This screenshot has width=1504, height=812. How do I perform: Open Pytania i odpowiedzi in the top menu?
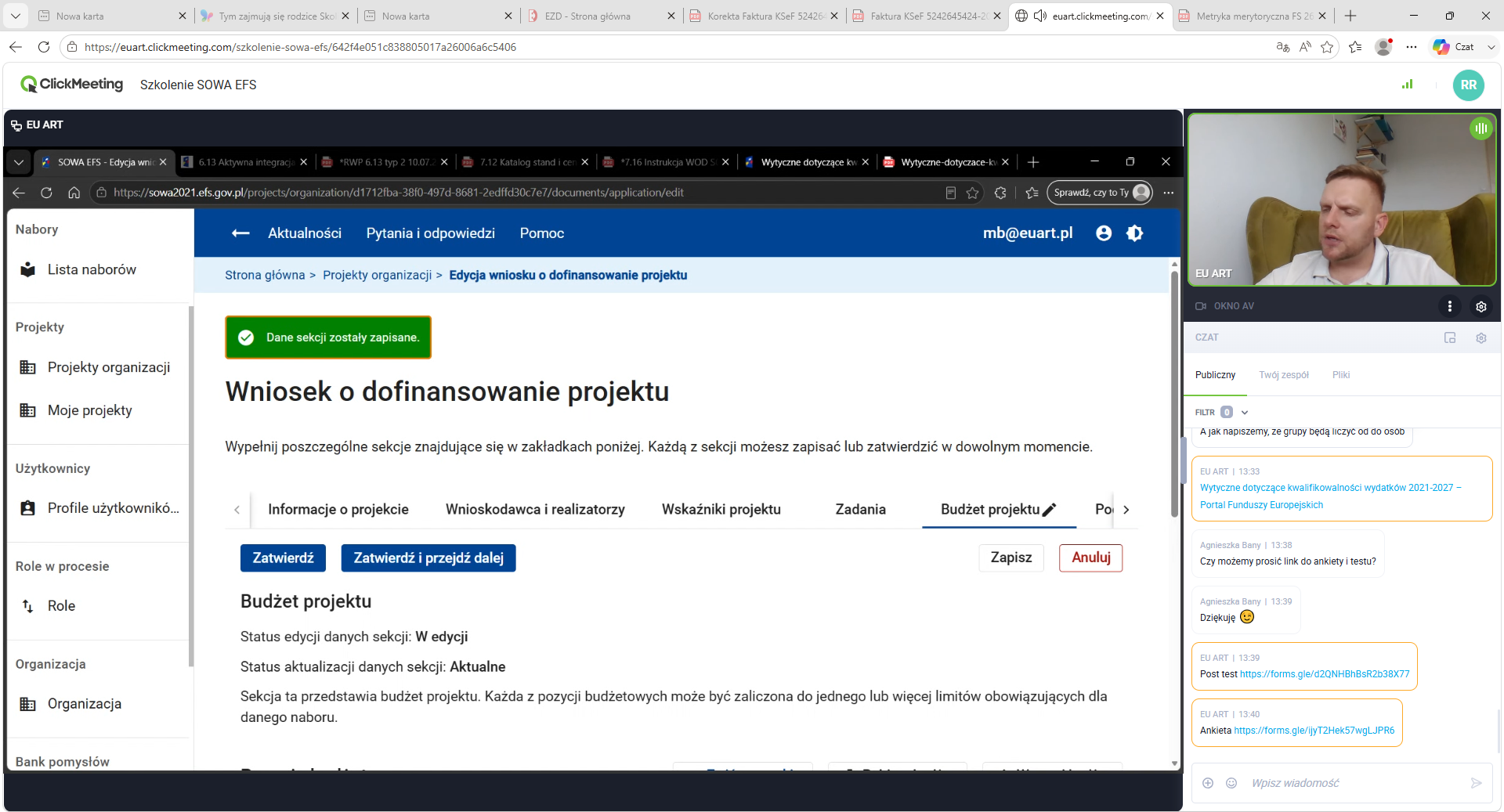pos(431,233)
